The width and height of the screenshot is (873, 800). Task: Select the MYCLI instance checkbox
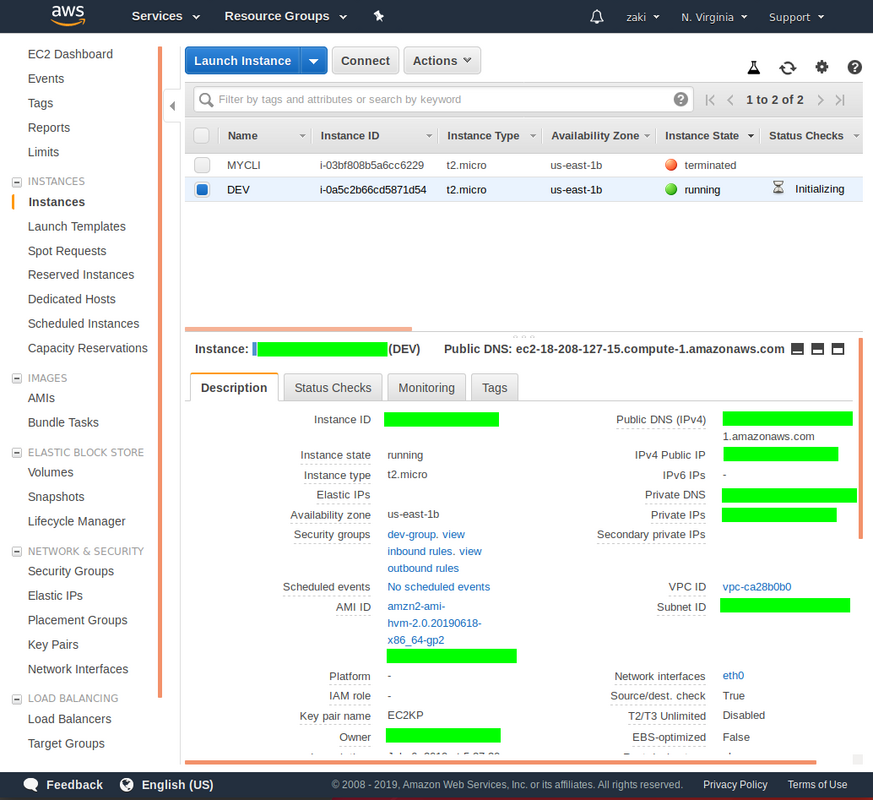[202, 165]
